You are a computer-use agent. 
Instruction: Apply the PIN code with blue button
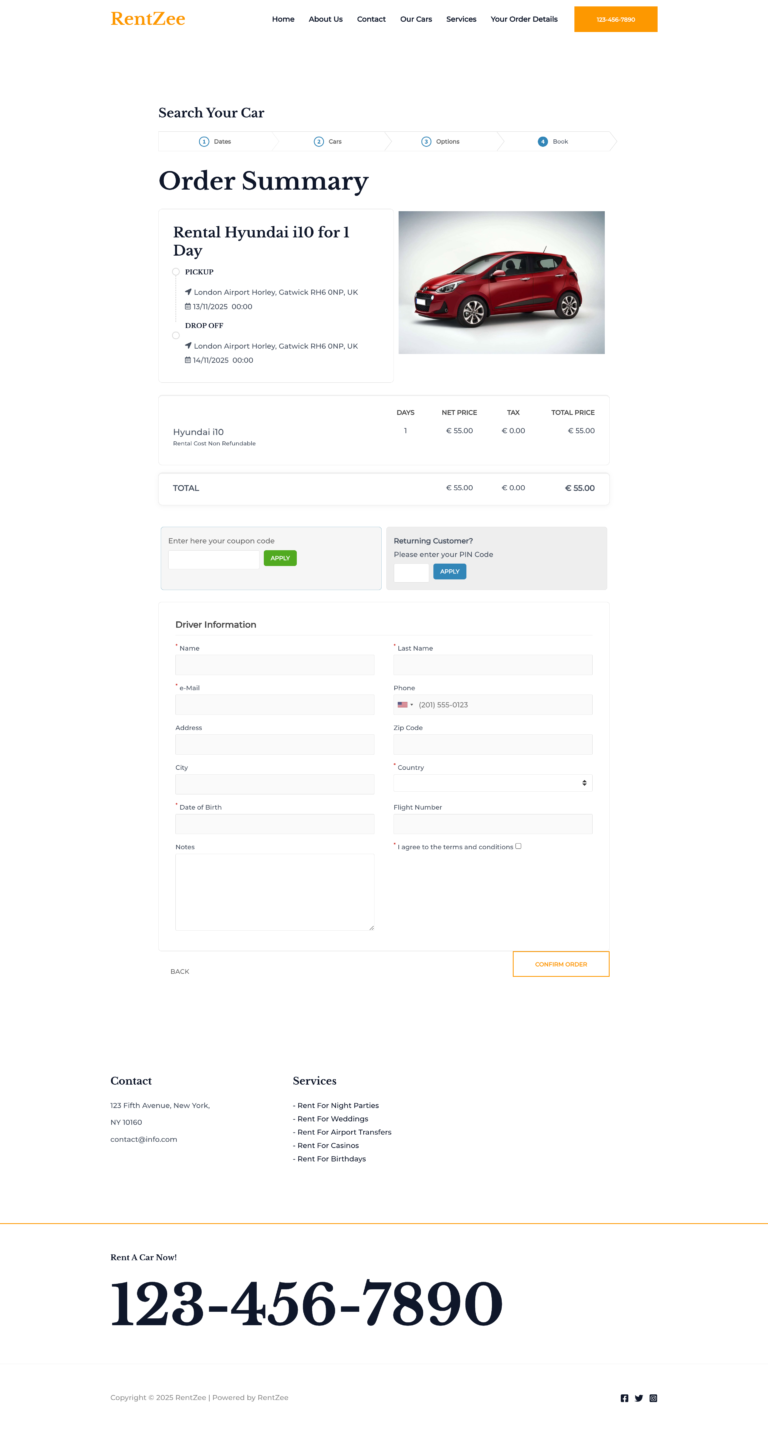pyautogui.click(x=450, y=572)
